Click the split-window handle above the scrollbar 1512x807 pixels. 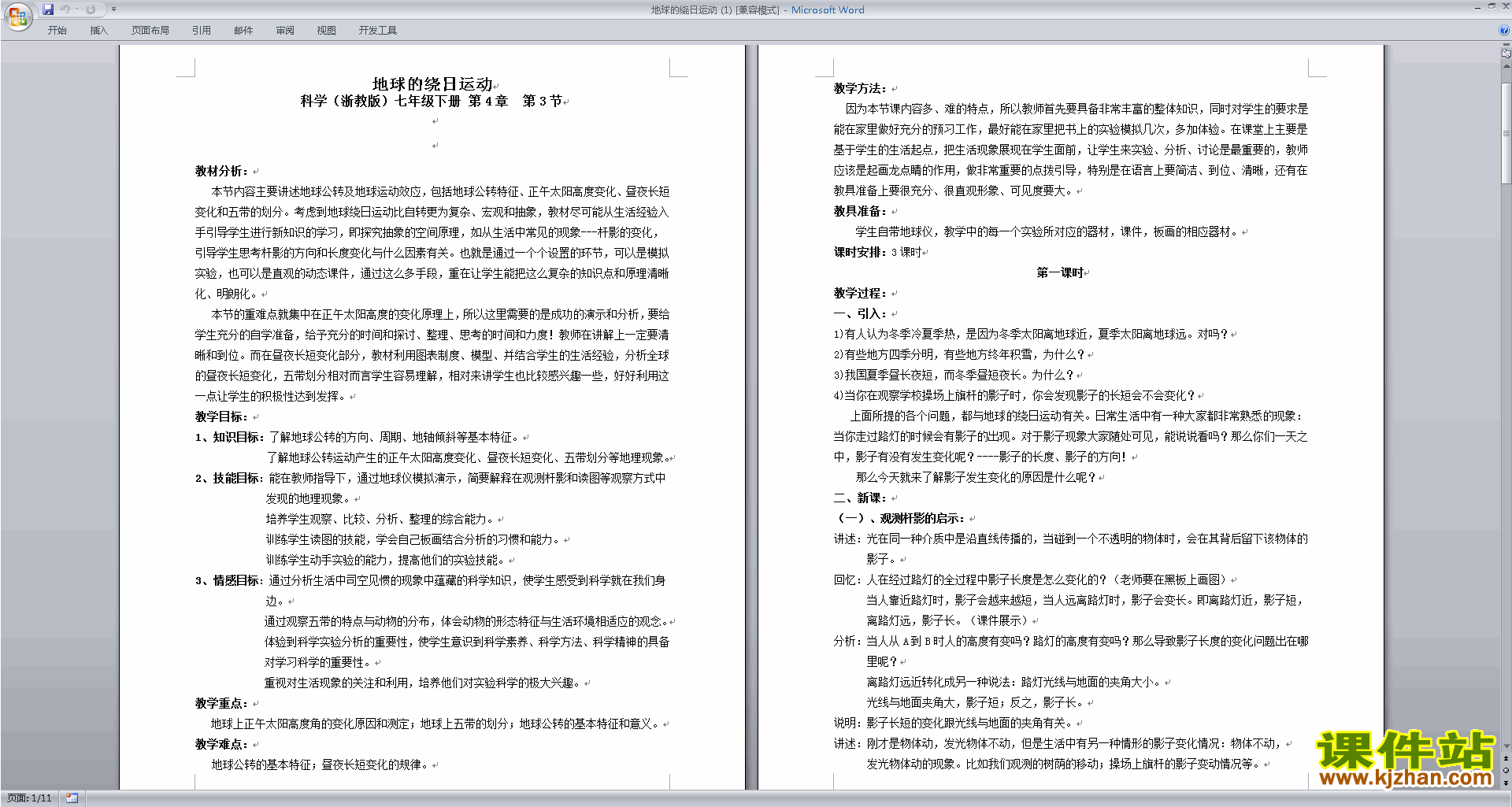tap(1506, 46)
